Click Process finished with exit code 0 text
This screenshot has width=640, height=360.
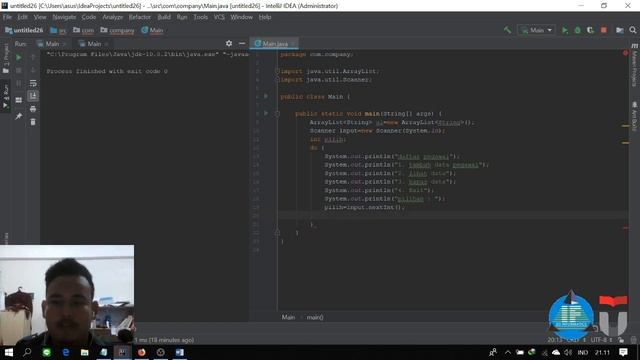coord(107,71)
